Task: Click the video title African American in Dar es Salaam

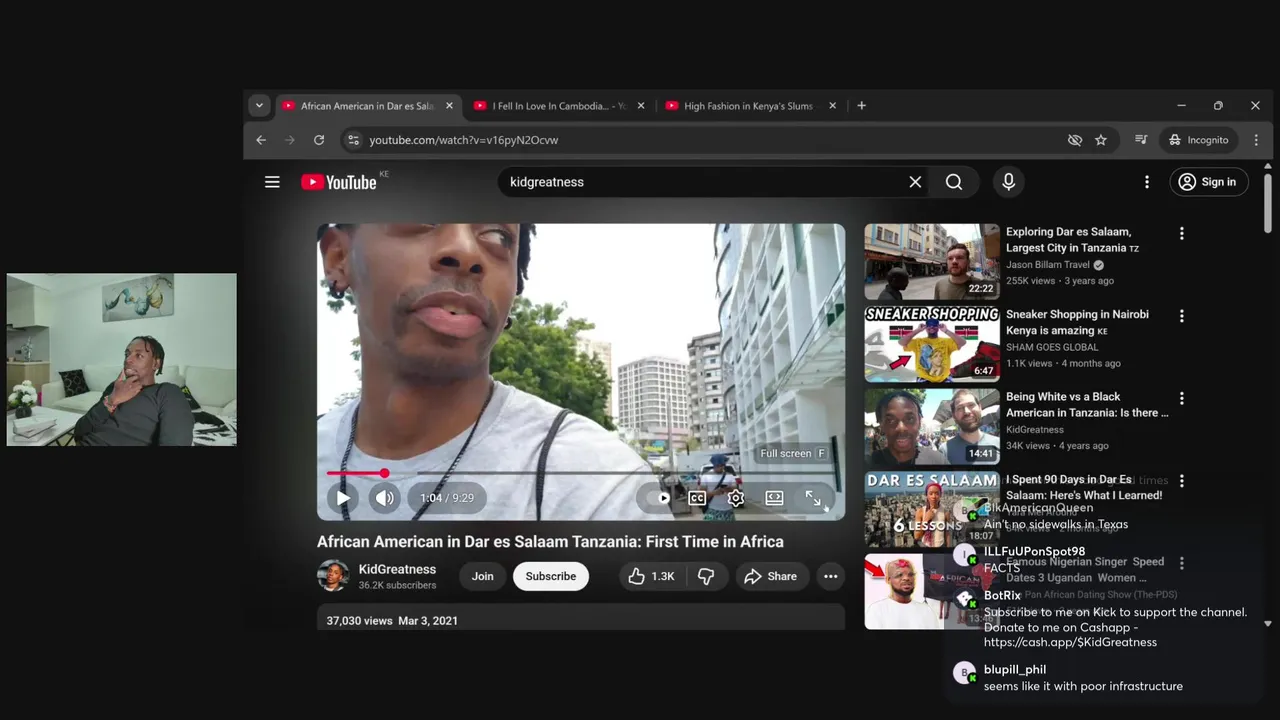Action: coord(550,542)
